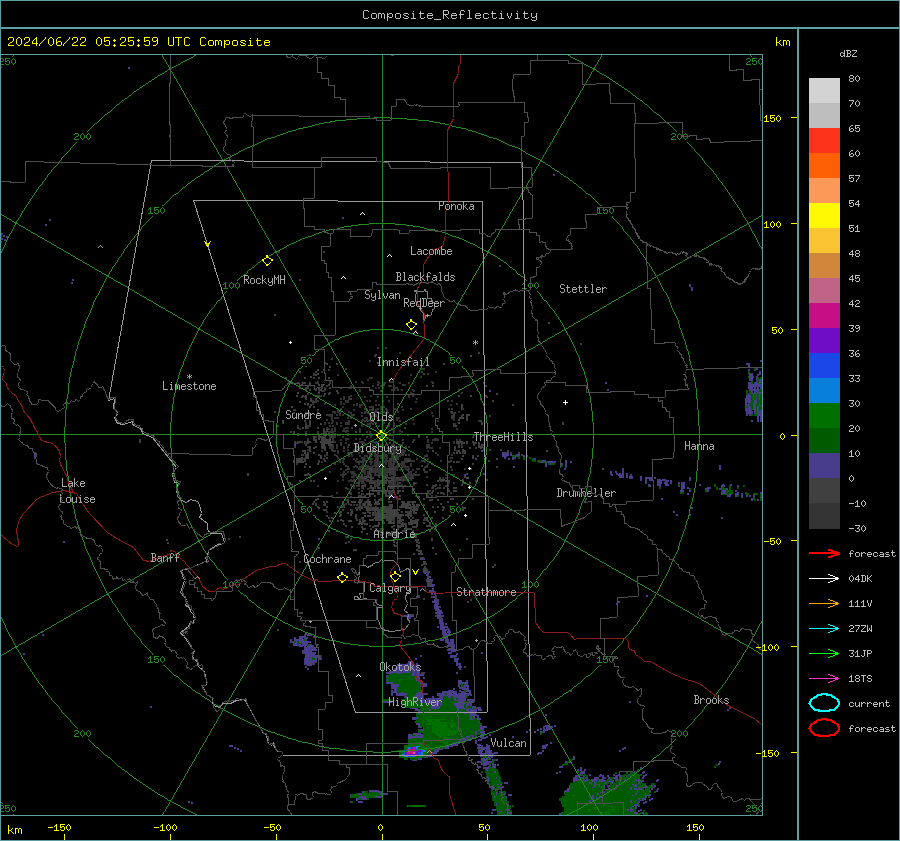The height and width of the screenshot is (841, 900).
Task: Click the intense storm echo south of HighRiver
Action: tap(414, 750)
